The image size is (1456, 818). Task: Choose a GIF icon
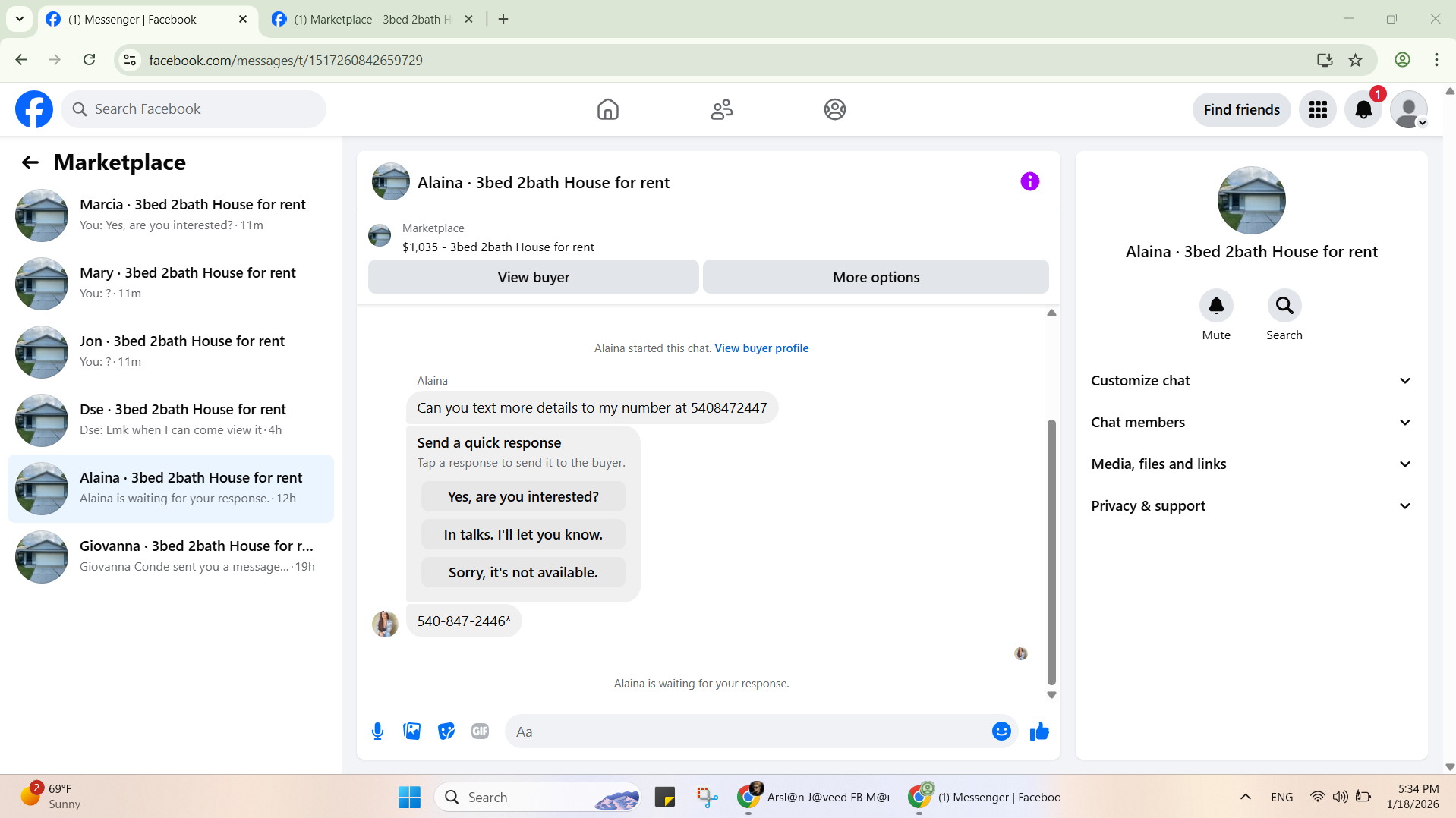[480, 731]
